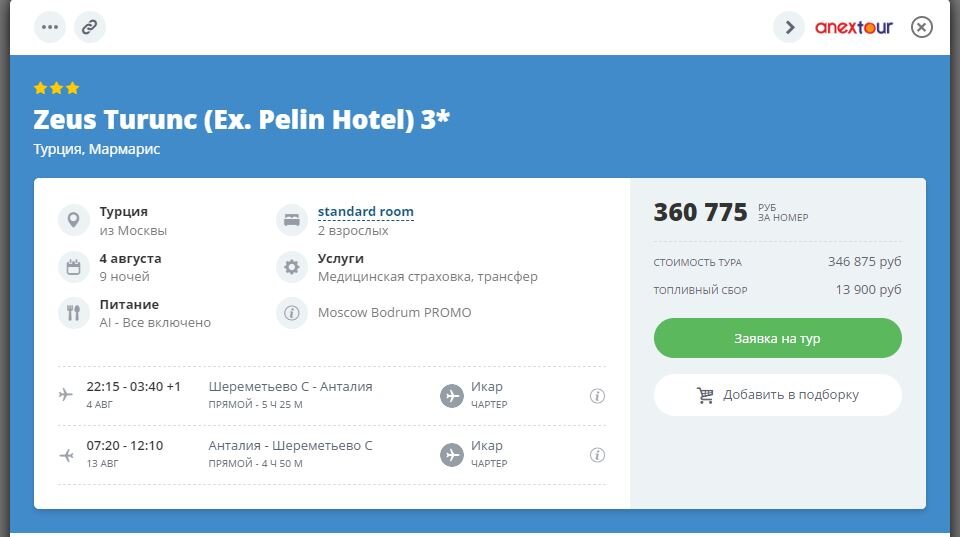Submit the green 'Заявка на тур' button
This screenshot has height=537, width=960.
tap(777, 338)
